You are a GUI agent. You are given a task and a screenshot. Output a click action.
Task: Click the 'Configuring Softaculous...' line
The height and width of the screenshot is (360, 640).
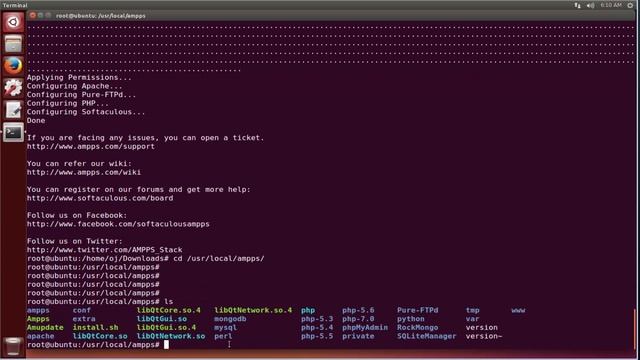coord(86,112)
